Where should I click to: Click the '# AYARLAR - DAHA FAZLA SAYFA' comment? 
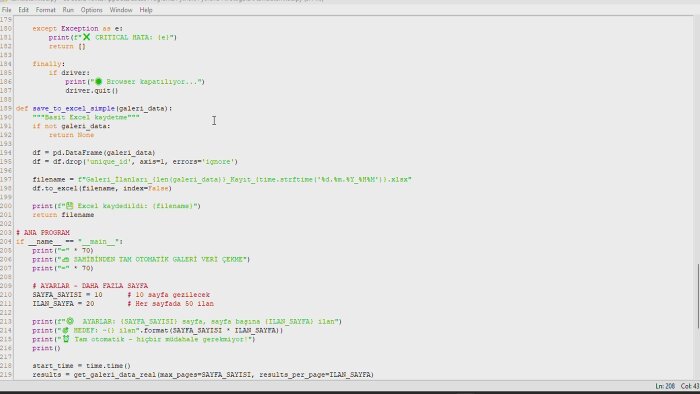90,286
